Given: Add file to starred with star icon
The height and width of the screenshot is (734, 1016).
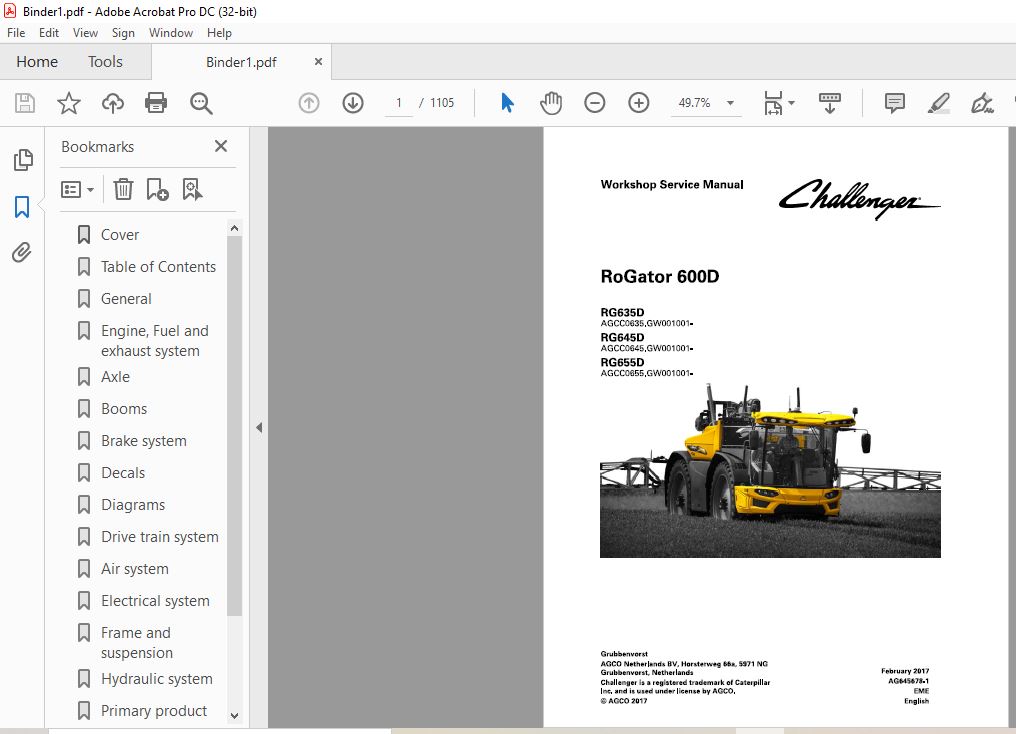Looking at the screenshot, I should click(x=69, y=103).
